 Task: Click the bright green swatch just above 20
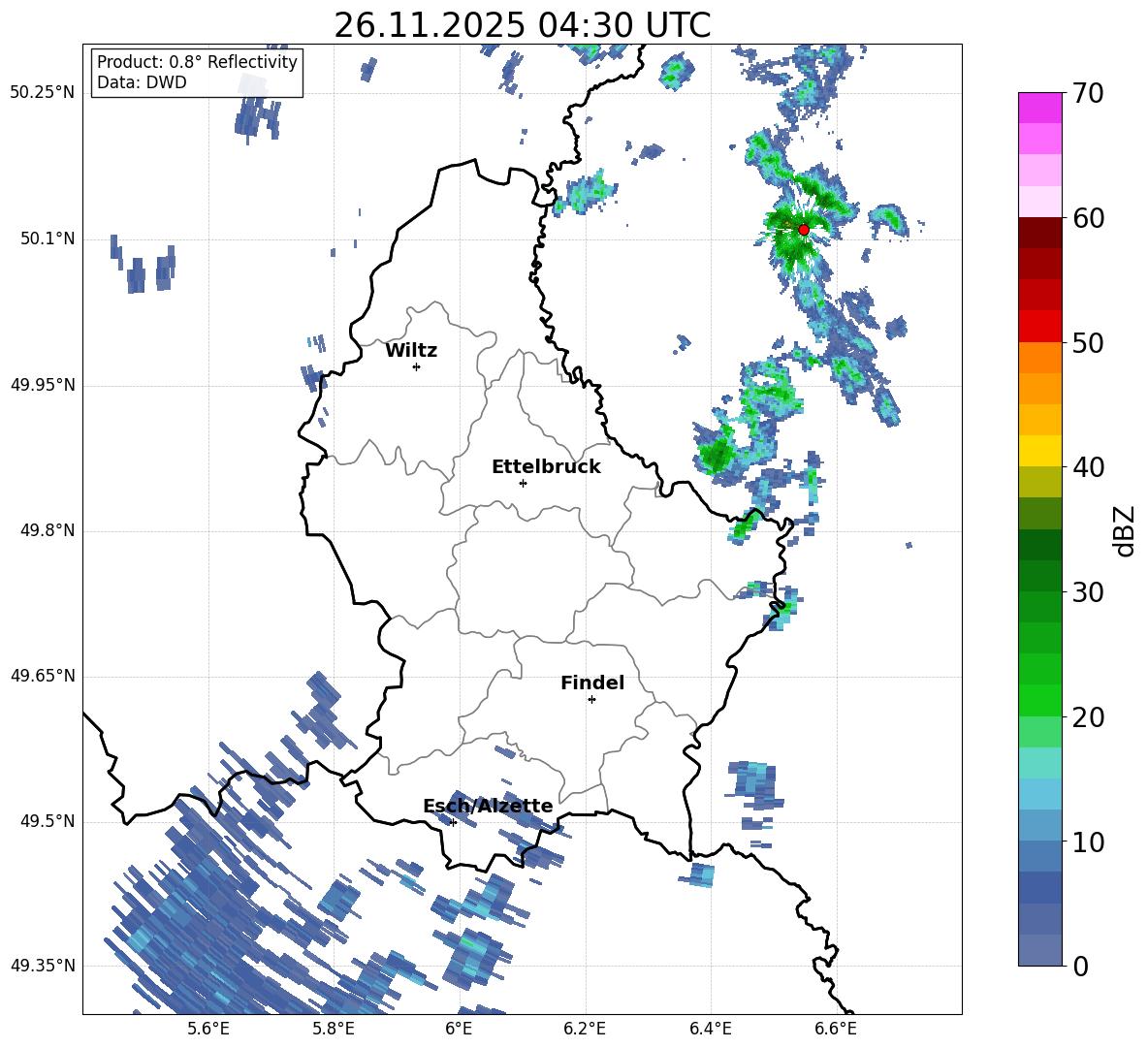click(x=1040, y=701)
